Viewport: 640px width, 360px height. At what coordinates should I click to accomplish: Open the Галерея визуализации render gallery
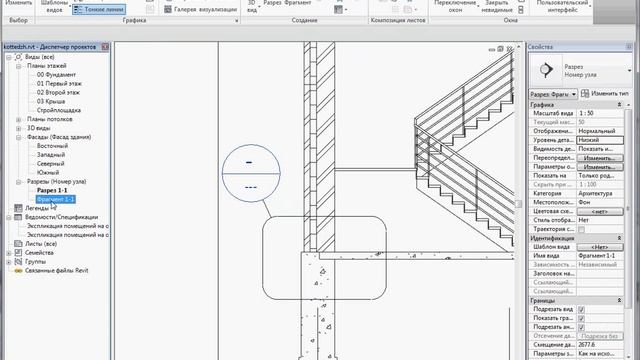point(200,9)
